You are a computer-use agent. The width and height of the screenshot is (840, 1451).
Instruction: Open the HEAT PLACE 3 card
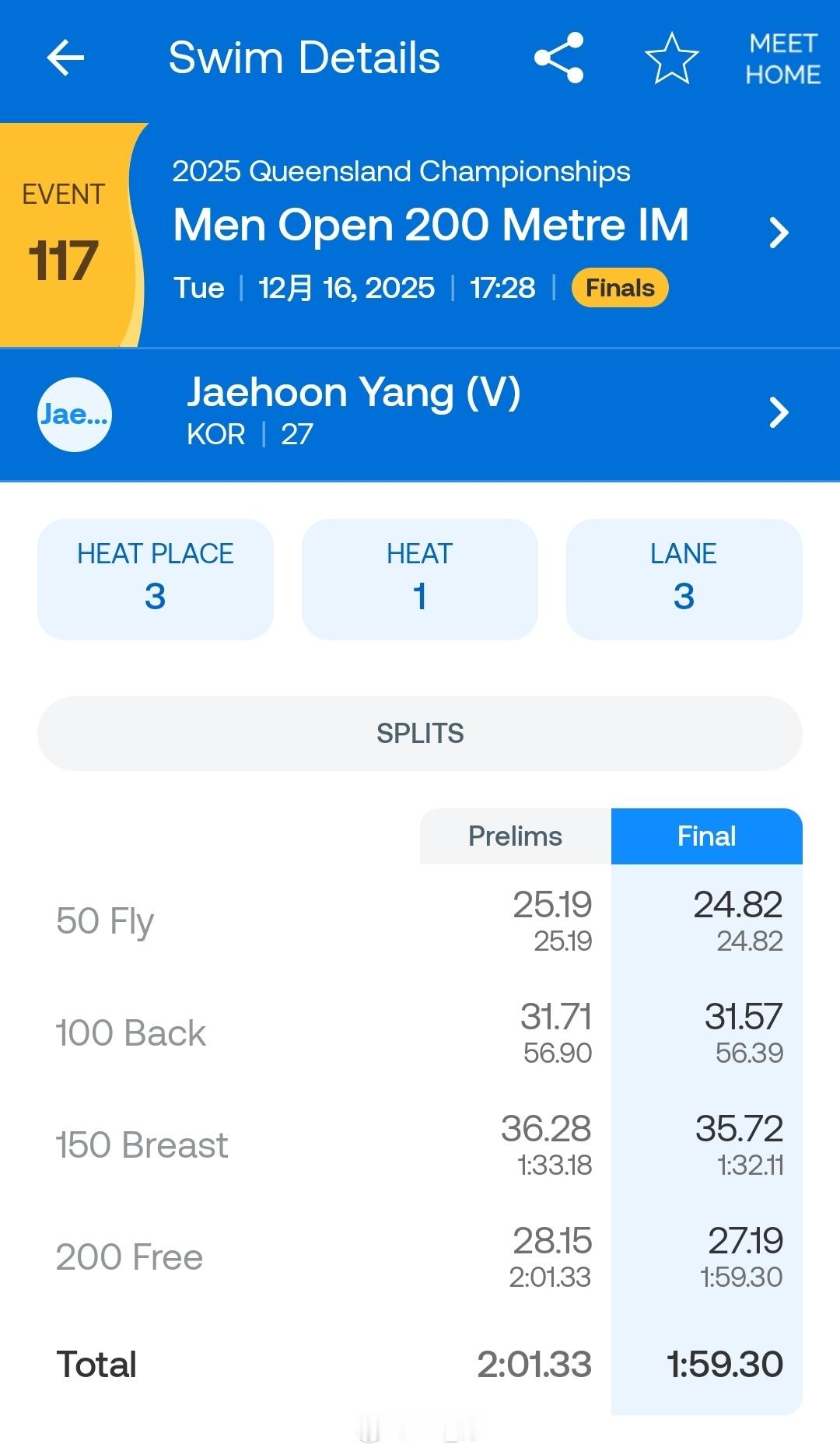[156, 580]
